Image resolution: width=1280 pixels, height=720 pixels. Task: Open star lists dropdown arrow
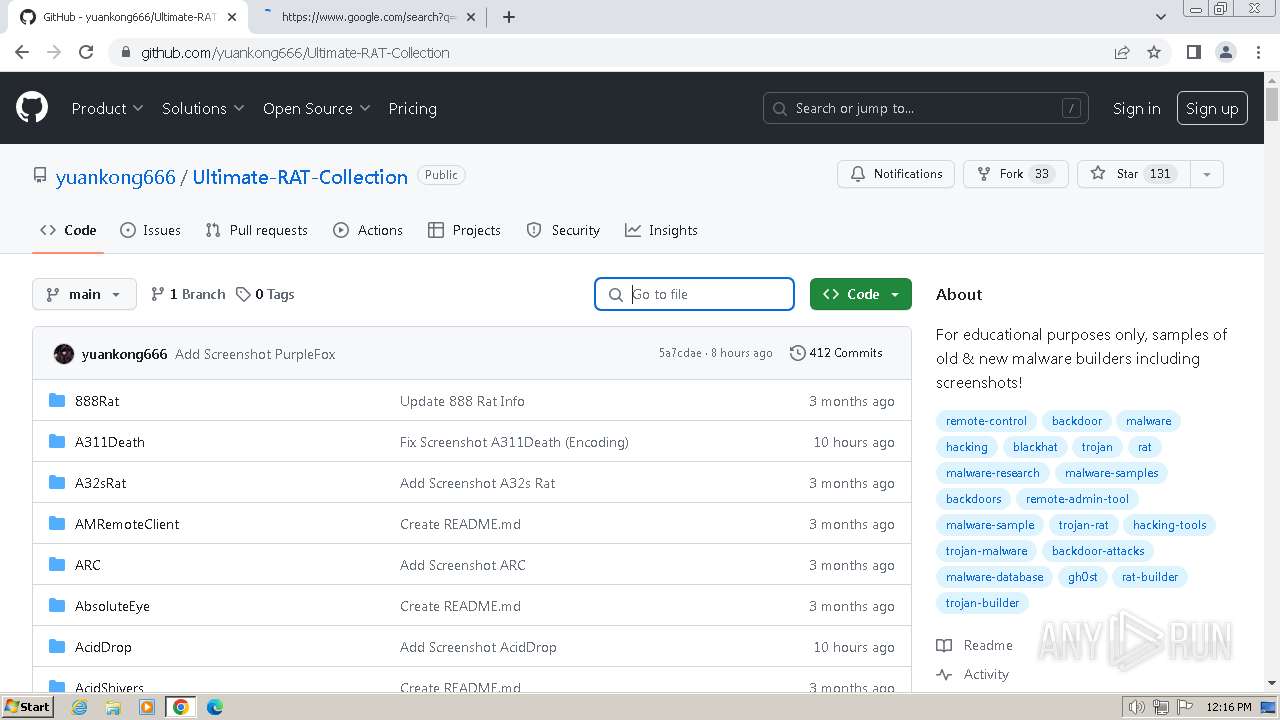click(1207, 174)
